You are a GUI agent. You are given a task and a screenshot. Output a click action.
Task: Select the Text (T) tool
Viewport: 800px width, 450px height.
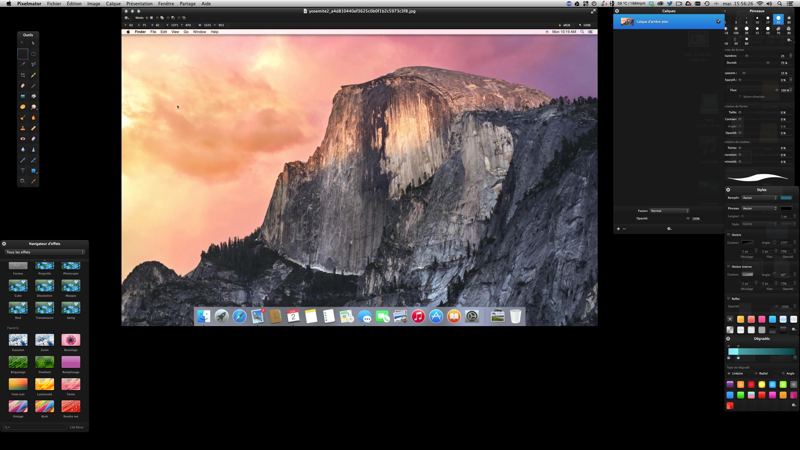(22, 171)
